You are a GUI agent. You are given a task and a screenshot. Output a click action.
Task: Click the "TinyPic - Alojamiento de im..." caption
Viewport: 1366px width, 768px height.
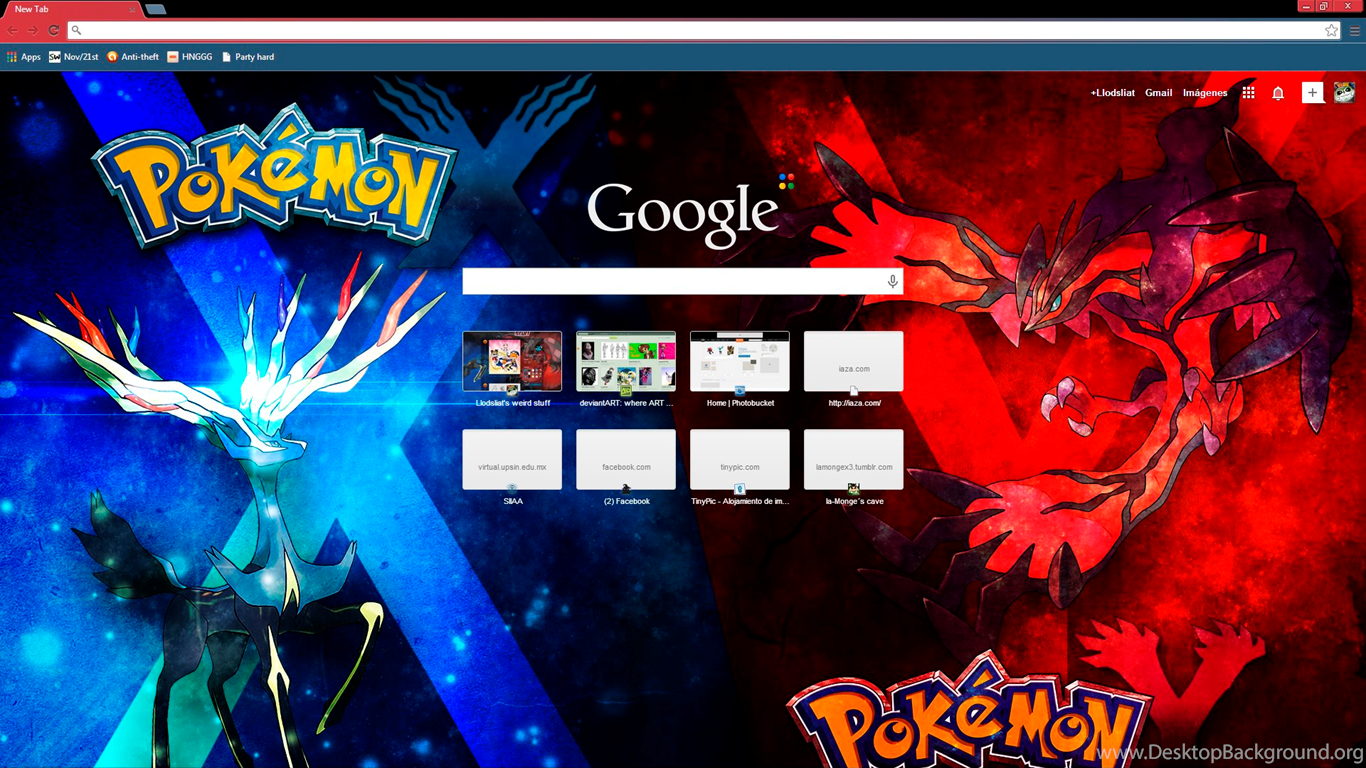740,501
